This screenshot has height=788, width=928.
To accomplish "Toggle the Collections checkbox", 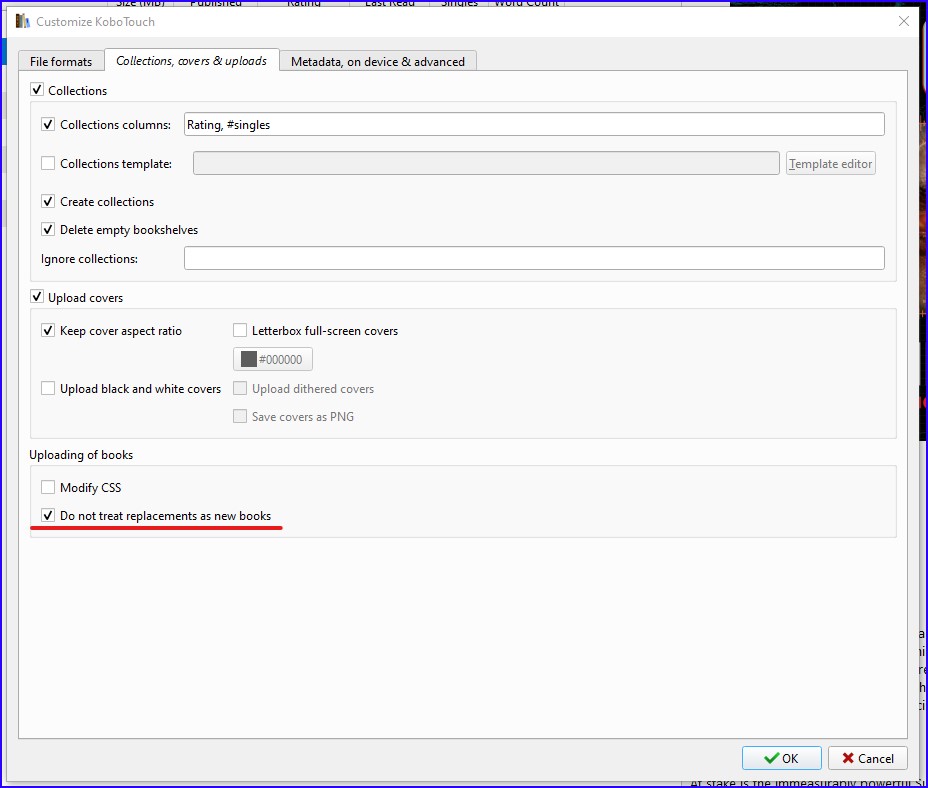I will (x=37, y=90).
